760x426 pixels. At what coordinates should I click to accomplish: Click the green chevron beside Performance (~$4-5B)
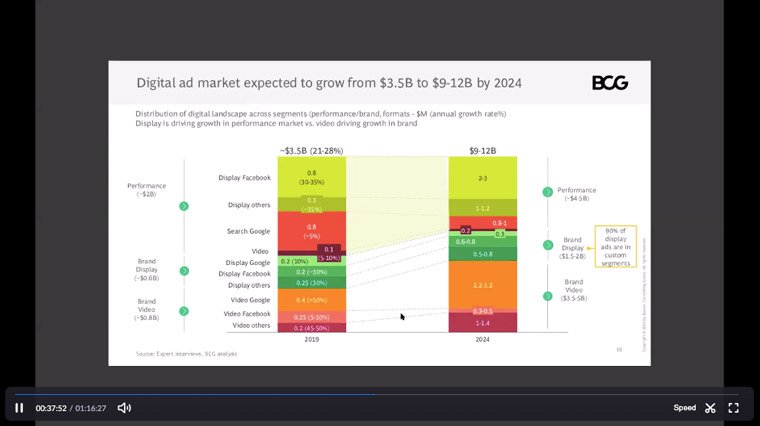pos(548,192)
